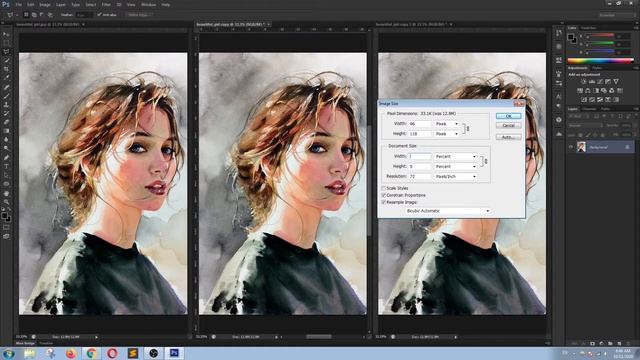
Task: Select the Crop tool
Action: click(x=6, y=69)
